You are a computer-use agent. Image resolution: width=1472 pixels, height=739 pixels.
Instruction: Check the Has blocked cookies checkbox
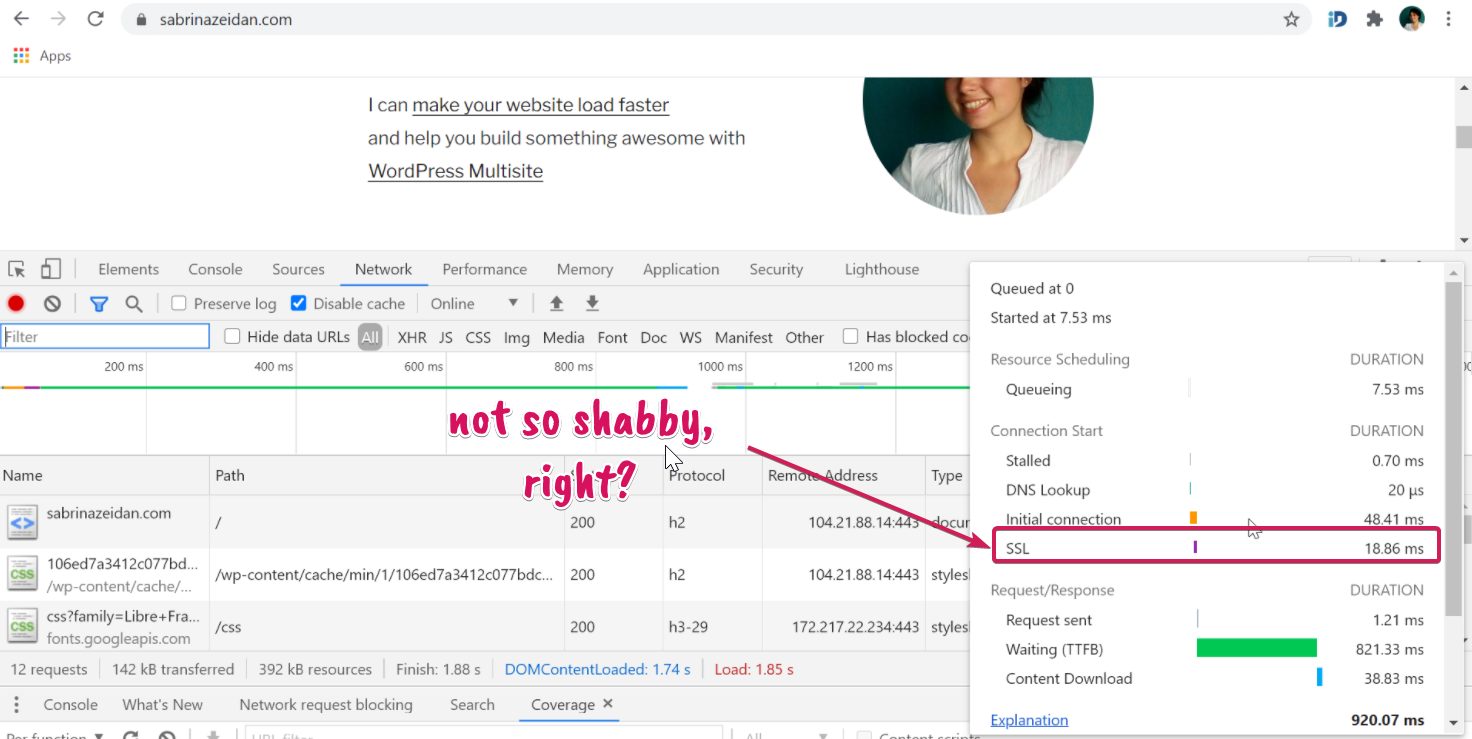pos(851,337)
